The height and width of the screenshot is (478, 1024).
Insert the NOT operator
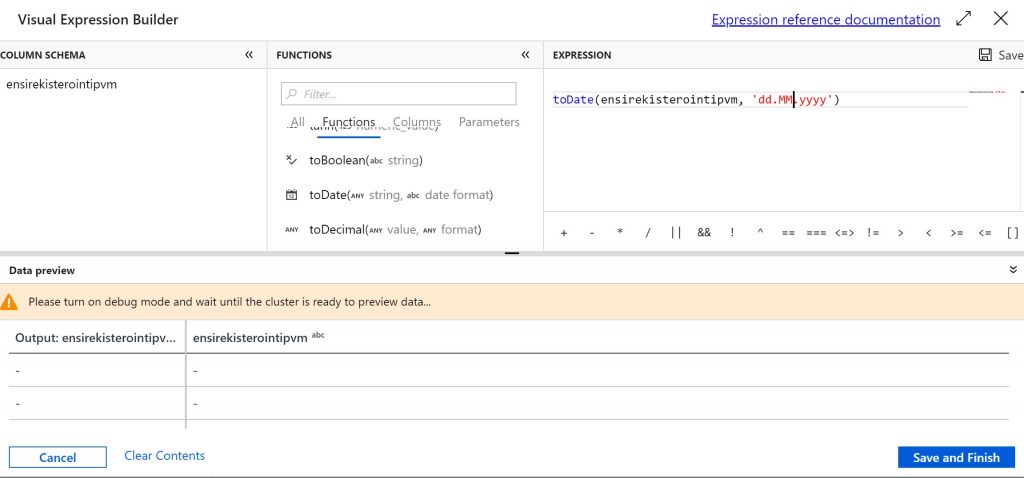(x=732, y=233)
